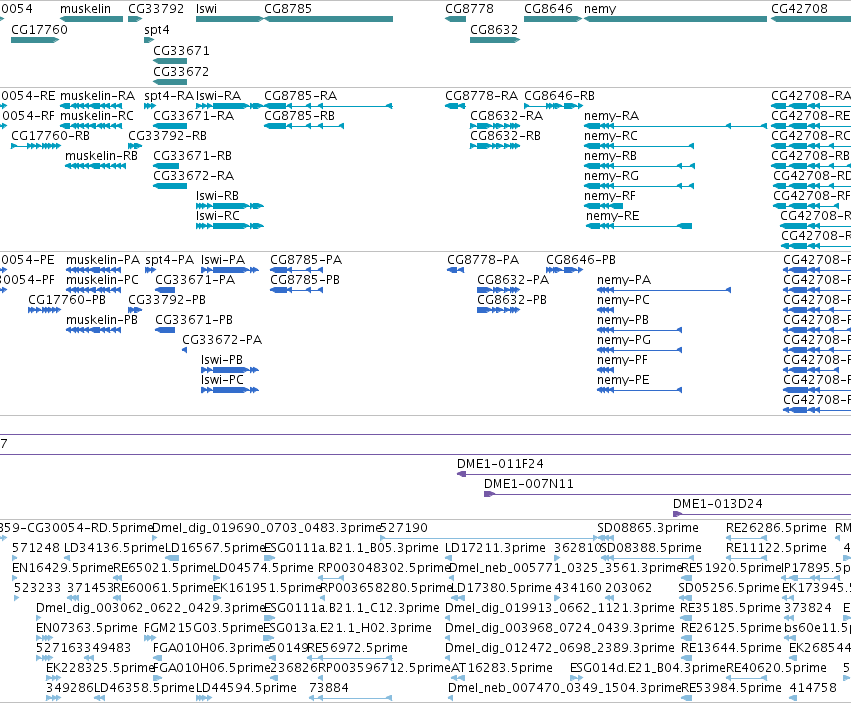Screen dimensions: 851x703
Task: Select transcript nemy-RA
Action: point(675,126)
